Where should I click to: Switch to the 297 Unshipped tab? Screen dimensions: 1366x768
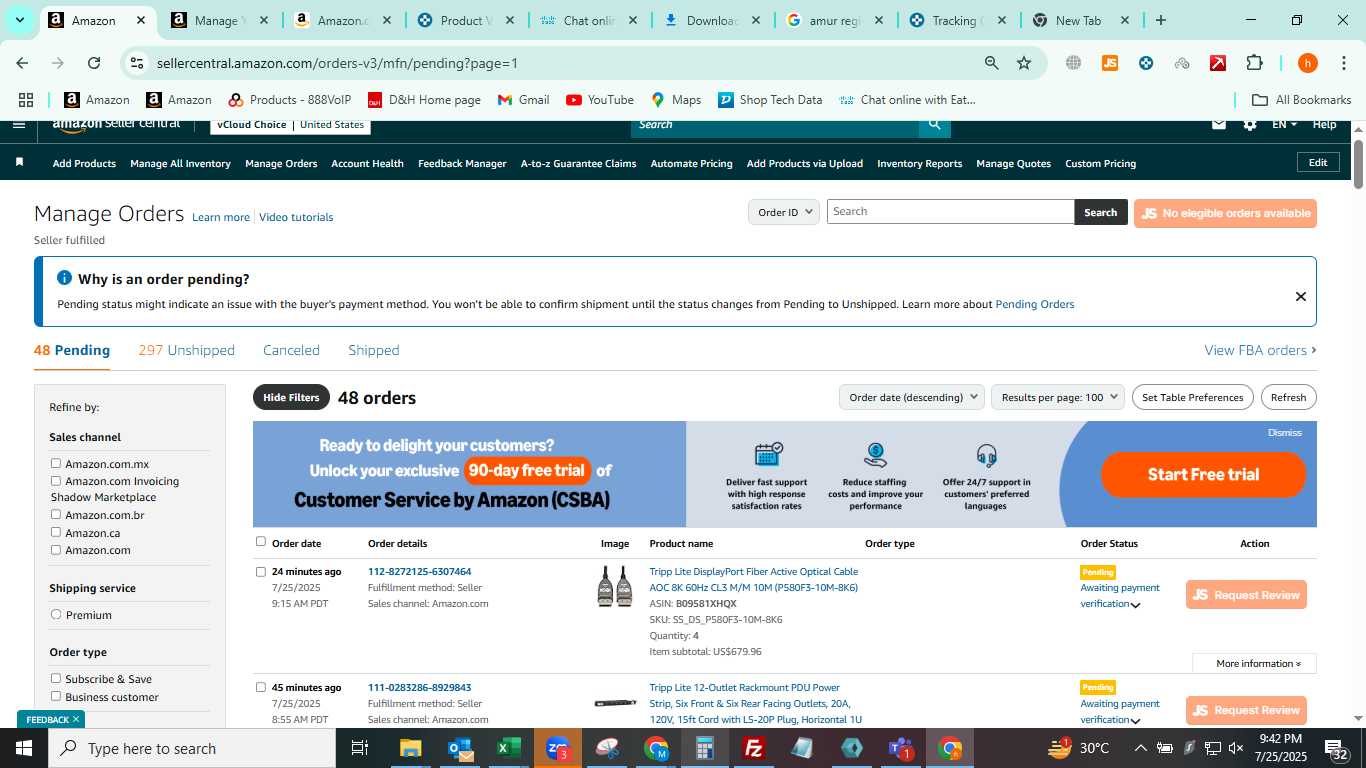click(187, 350)
